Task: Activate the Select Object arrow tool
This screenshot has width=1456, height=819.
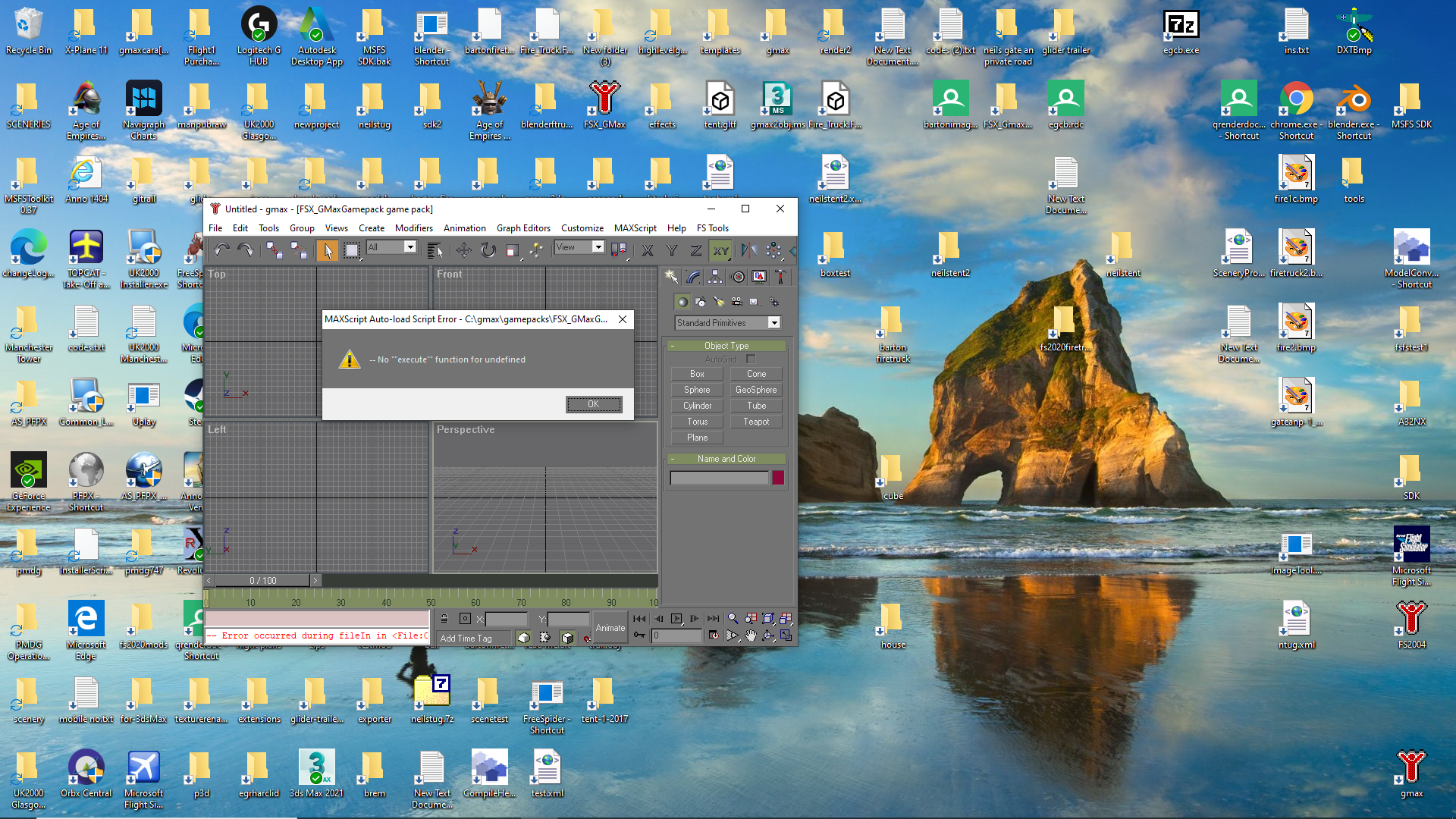Action: [x=328, y=249]
